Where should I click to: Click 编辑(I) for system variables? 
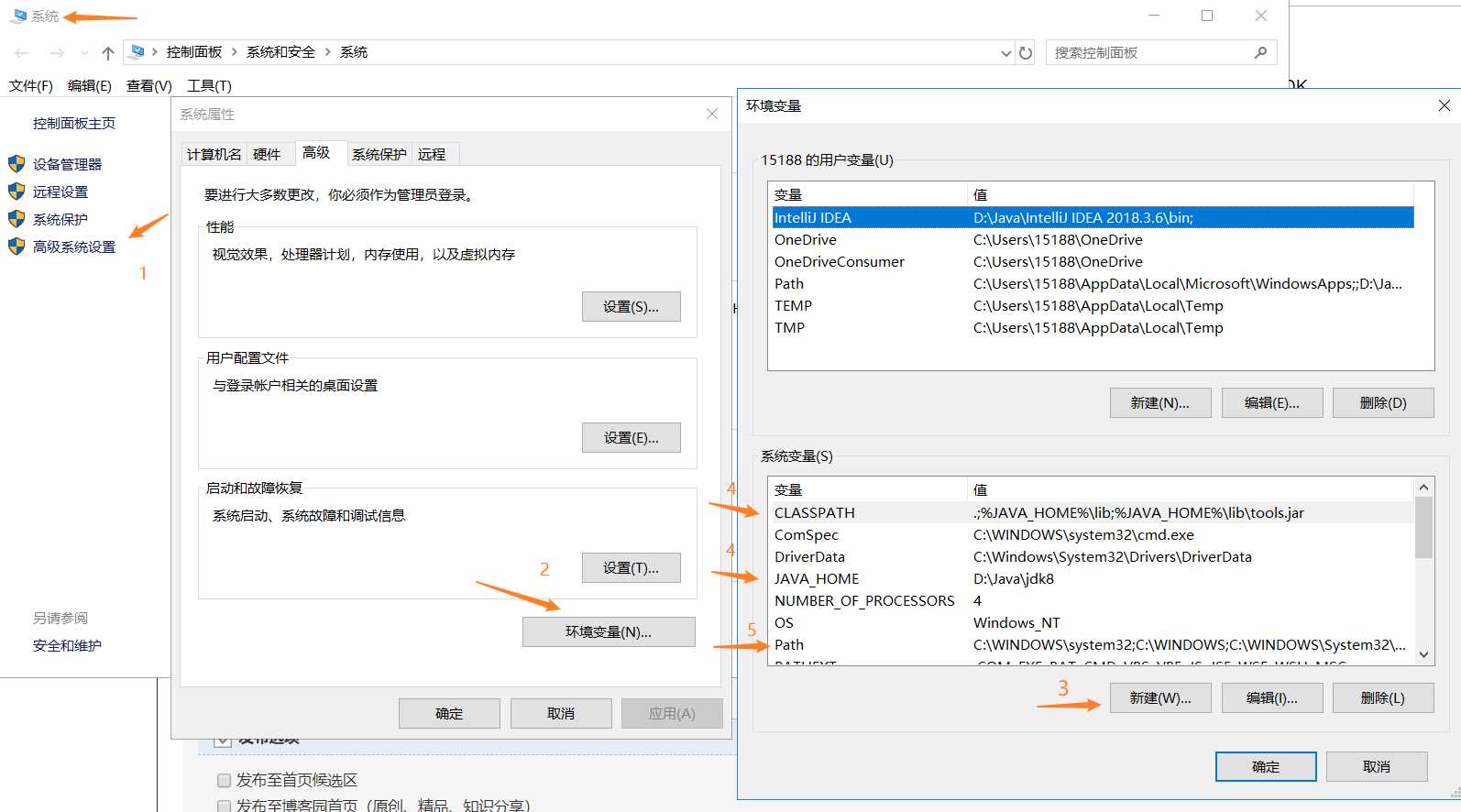(1272, 698)
